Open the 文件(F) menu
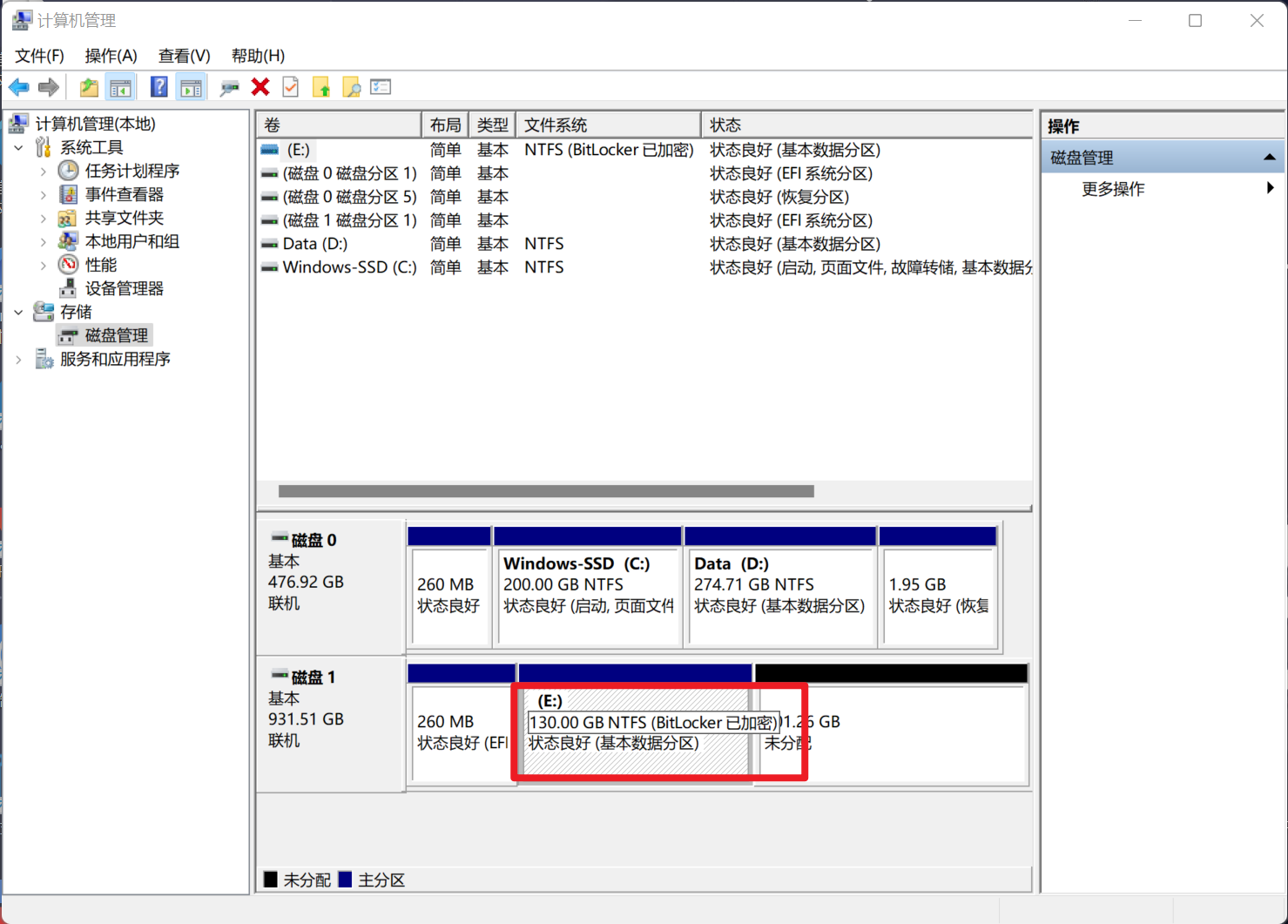This screenshot has width=1288, height=924. [39, 56]
